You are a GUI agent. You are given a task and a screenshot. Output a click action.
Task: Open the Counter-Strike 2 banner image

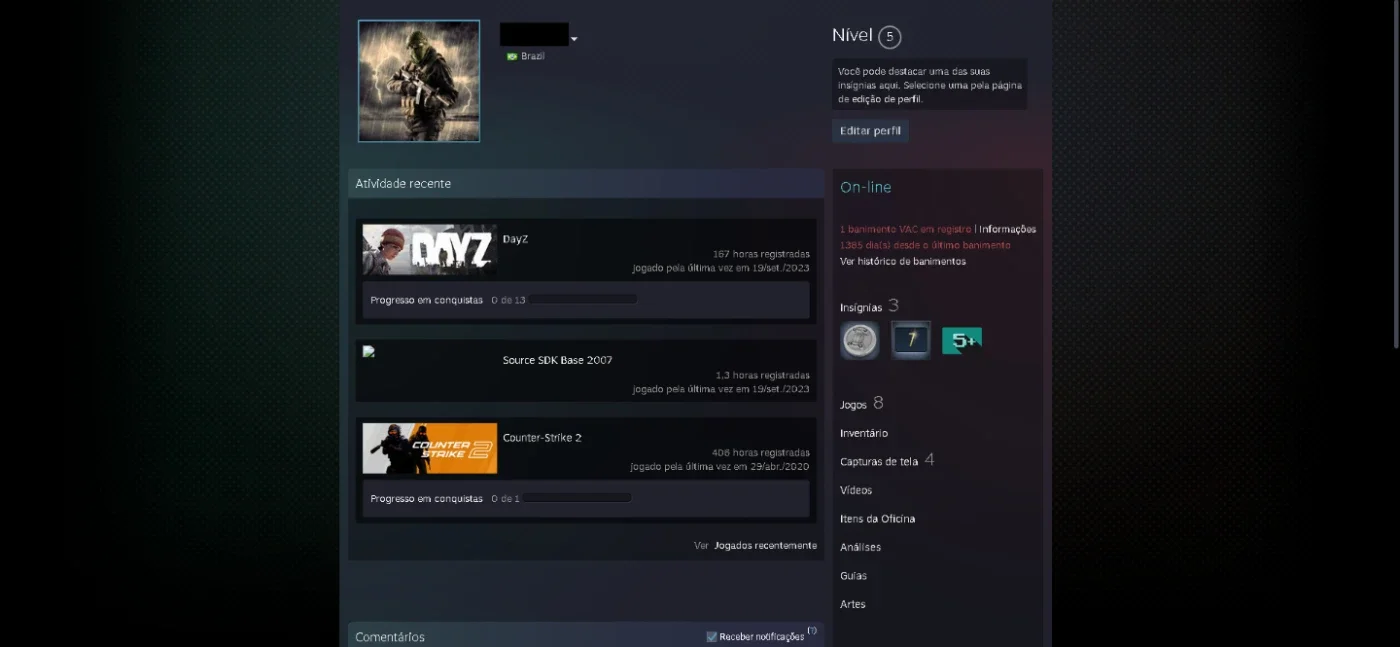tap(429, 448)
